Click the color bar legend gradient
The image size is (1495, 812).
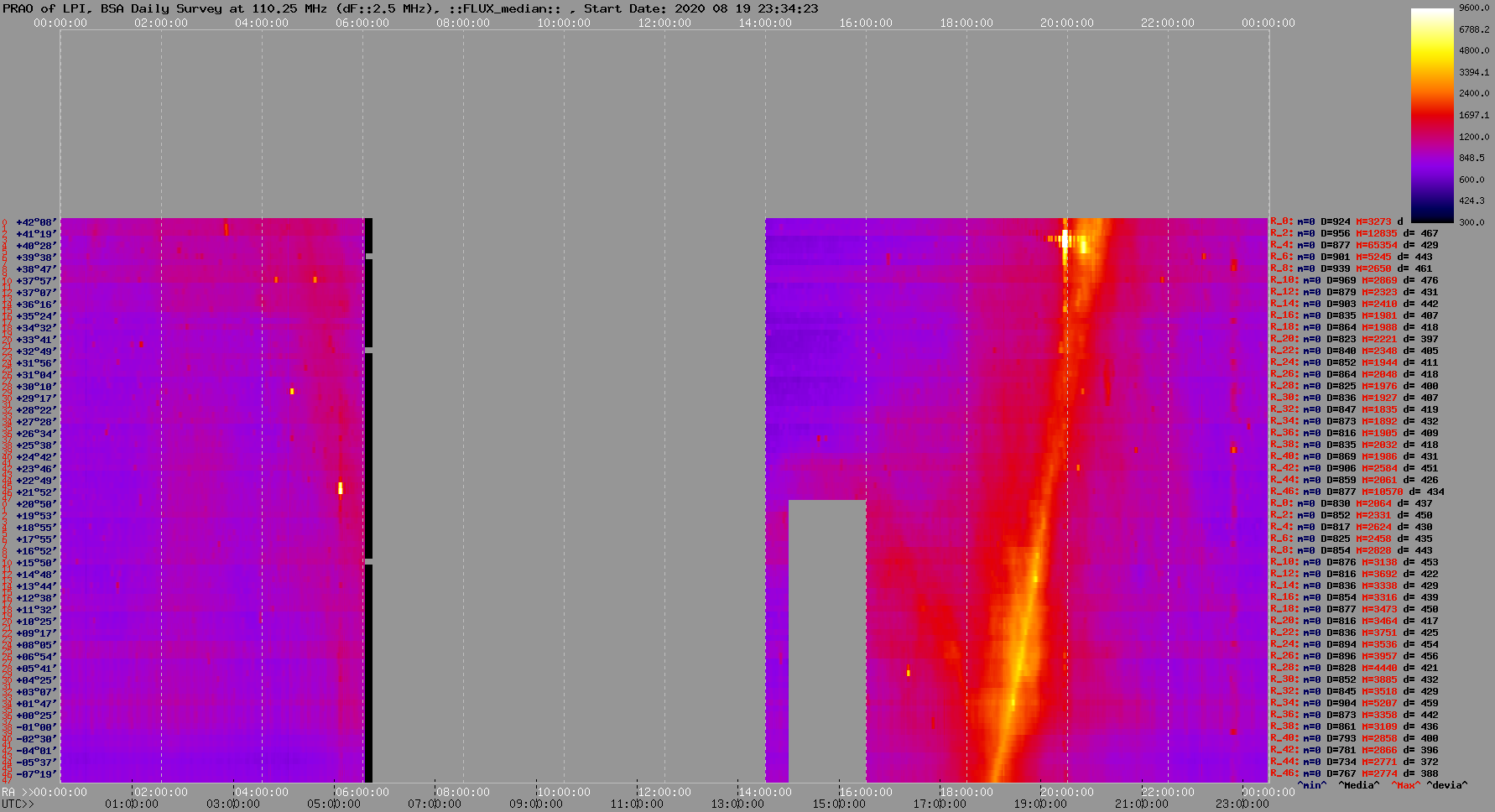[1432, 115]
